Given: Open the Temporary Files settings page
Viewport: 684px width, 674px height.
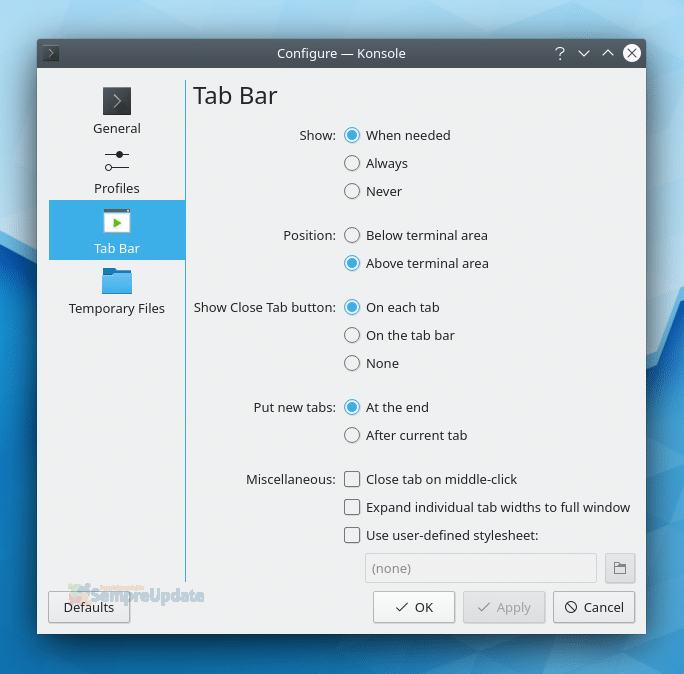Looking at the screenshot, I should 117,290.
